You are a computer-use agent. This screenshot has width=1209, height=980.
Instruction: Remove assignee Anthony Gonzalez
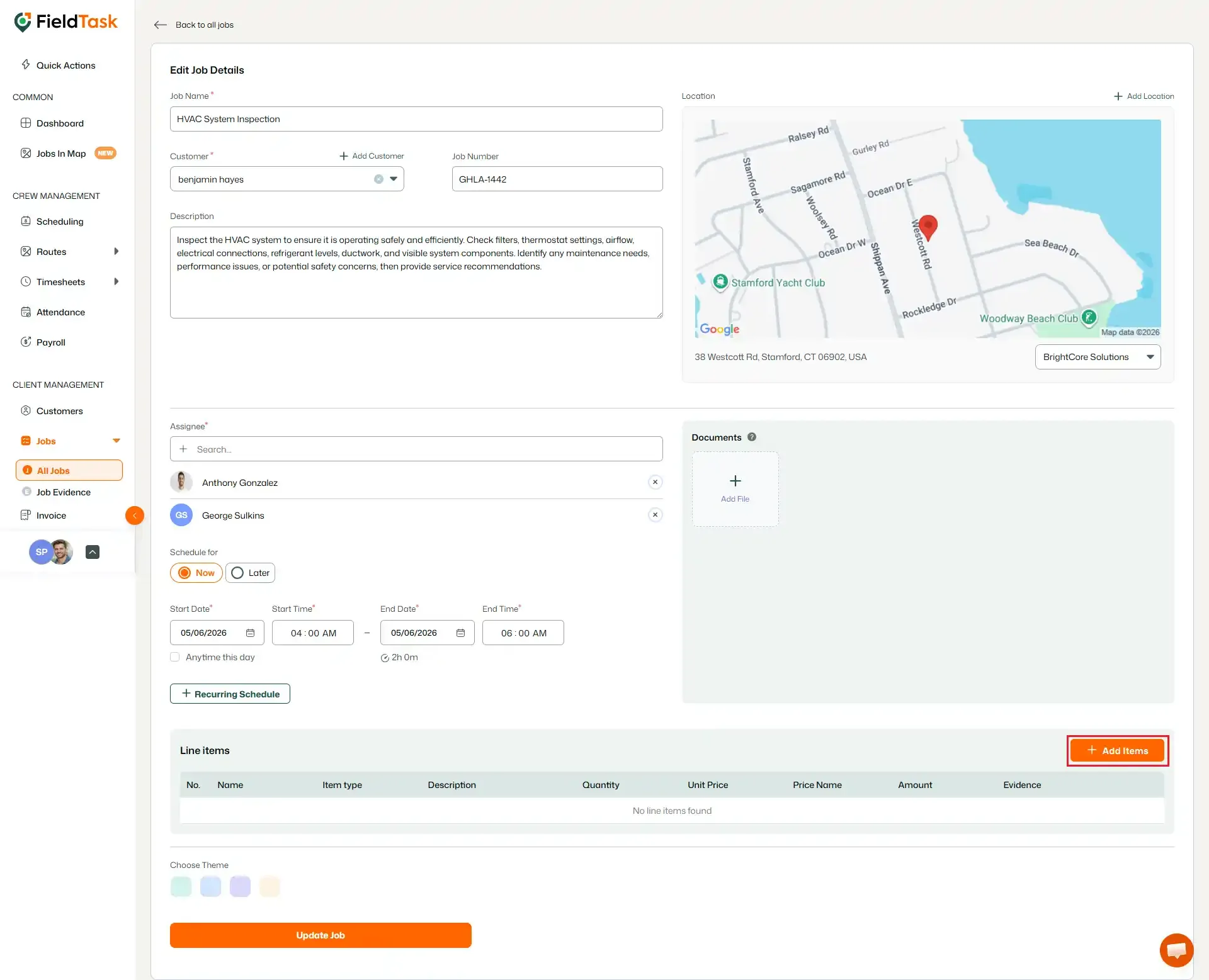[656, 482]
